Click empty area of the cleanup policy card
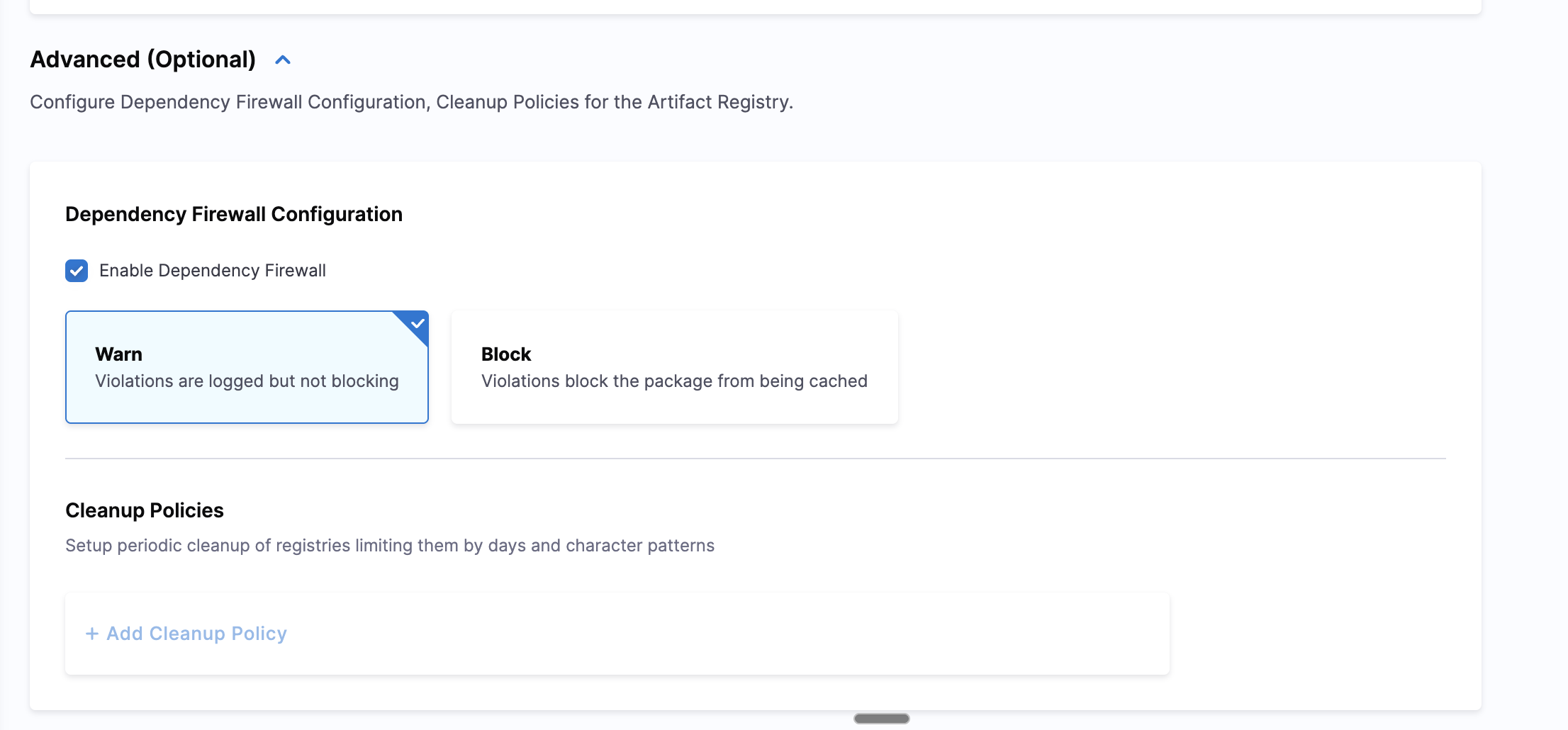1568x730 pixels. 709,634
